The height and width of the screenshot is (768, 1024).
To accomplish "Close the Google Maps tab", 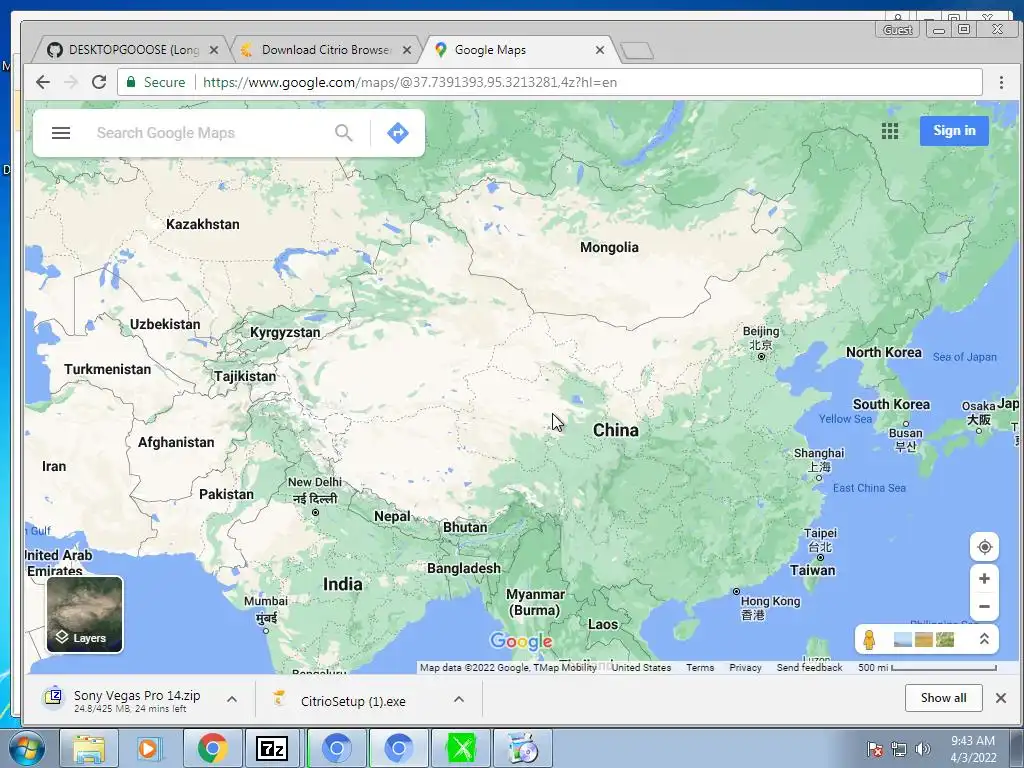I will point(600,50).
